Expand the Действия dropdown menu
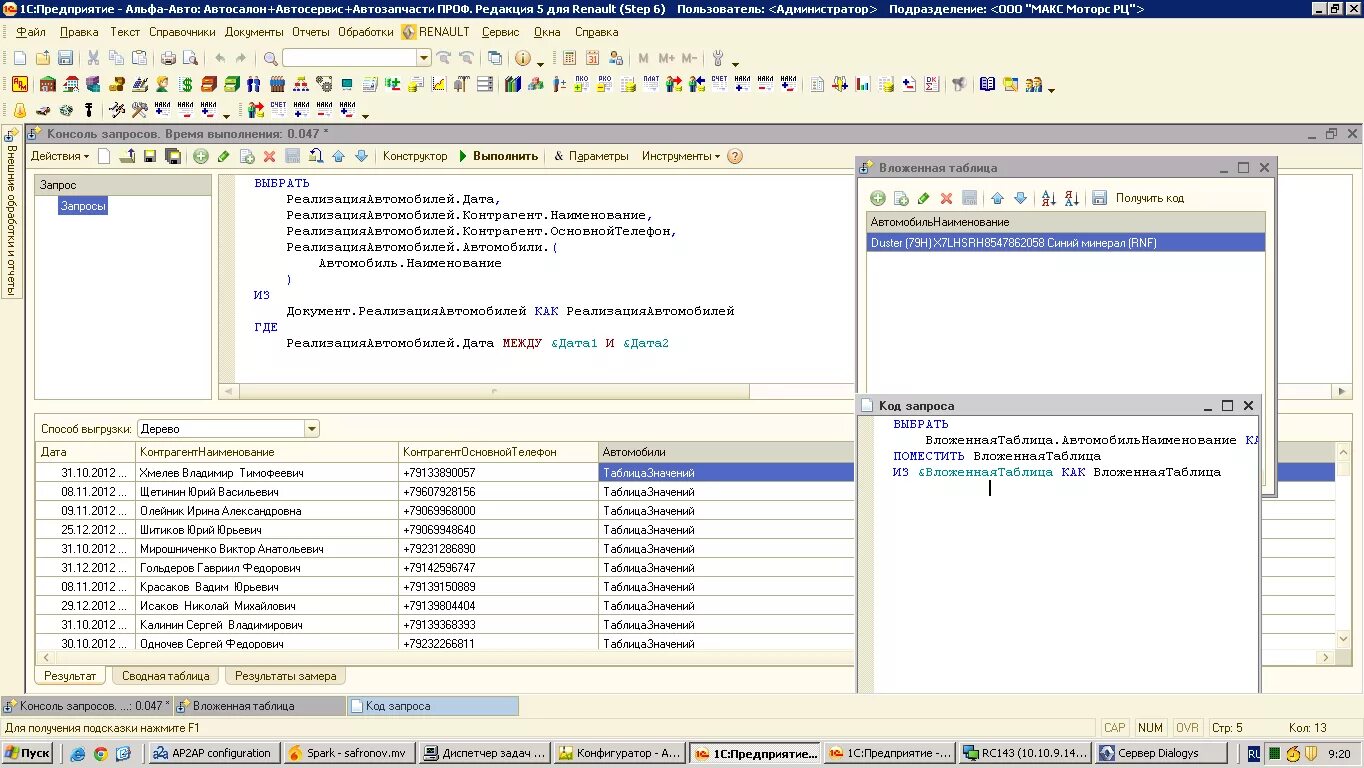The width and height of the screenshot is (1364, 768). pos(59,156)
